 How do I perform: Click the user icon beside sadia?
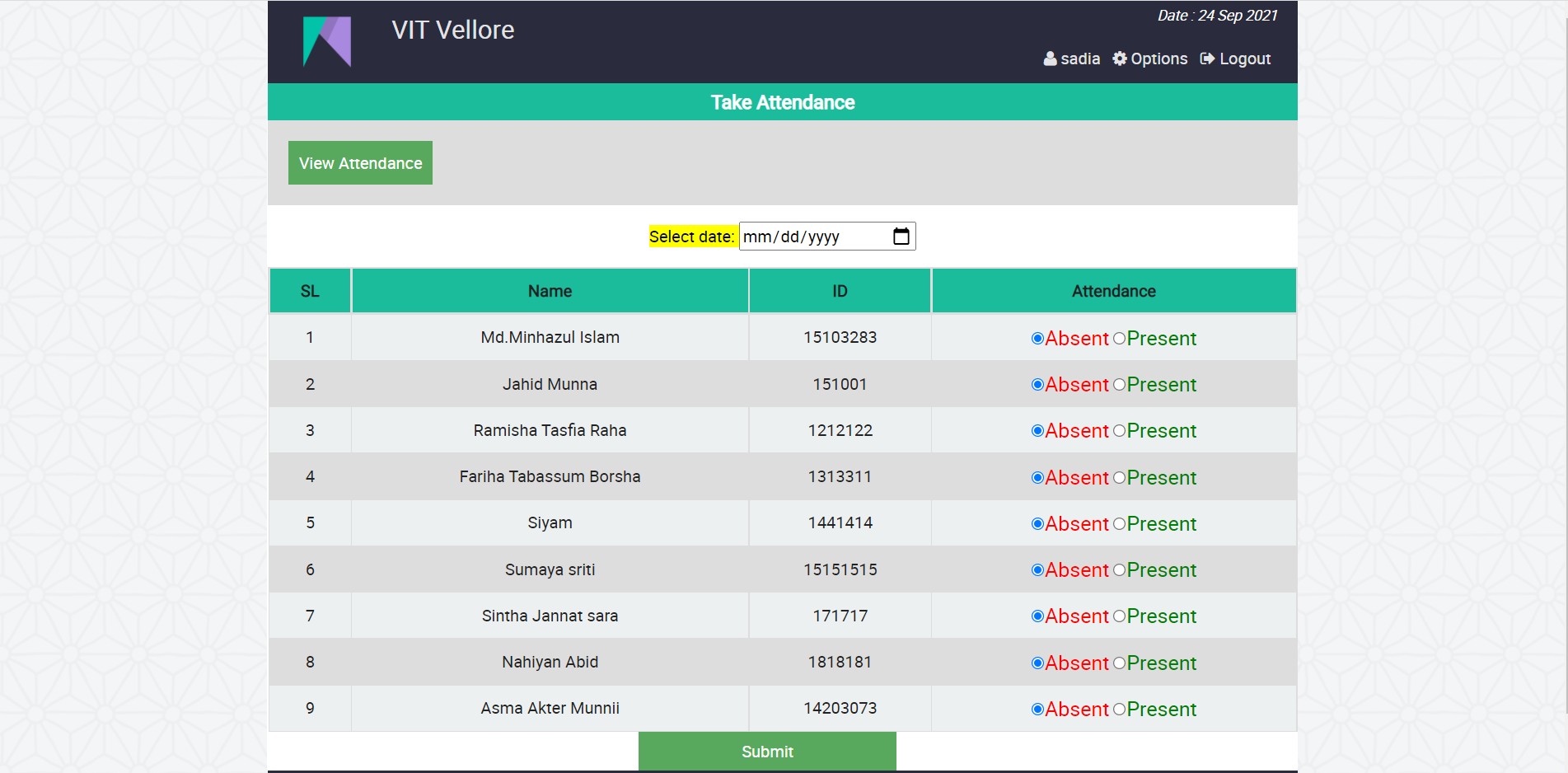point(1050,59)
